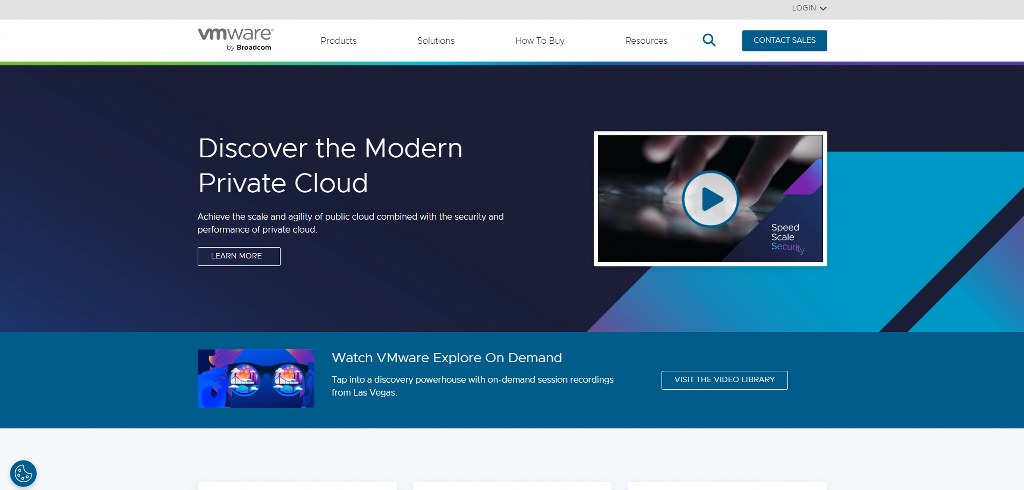The height and width of the screenshot is (490, 1024).
Task: Open the Solutions menu
Action: click(x=436, y=41)
